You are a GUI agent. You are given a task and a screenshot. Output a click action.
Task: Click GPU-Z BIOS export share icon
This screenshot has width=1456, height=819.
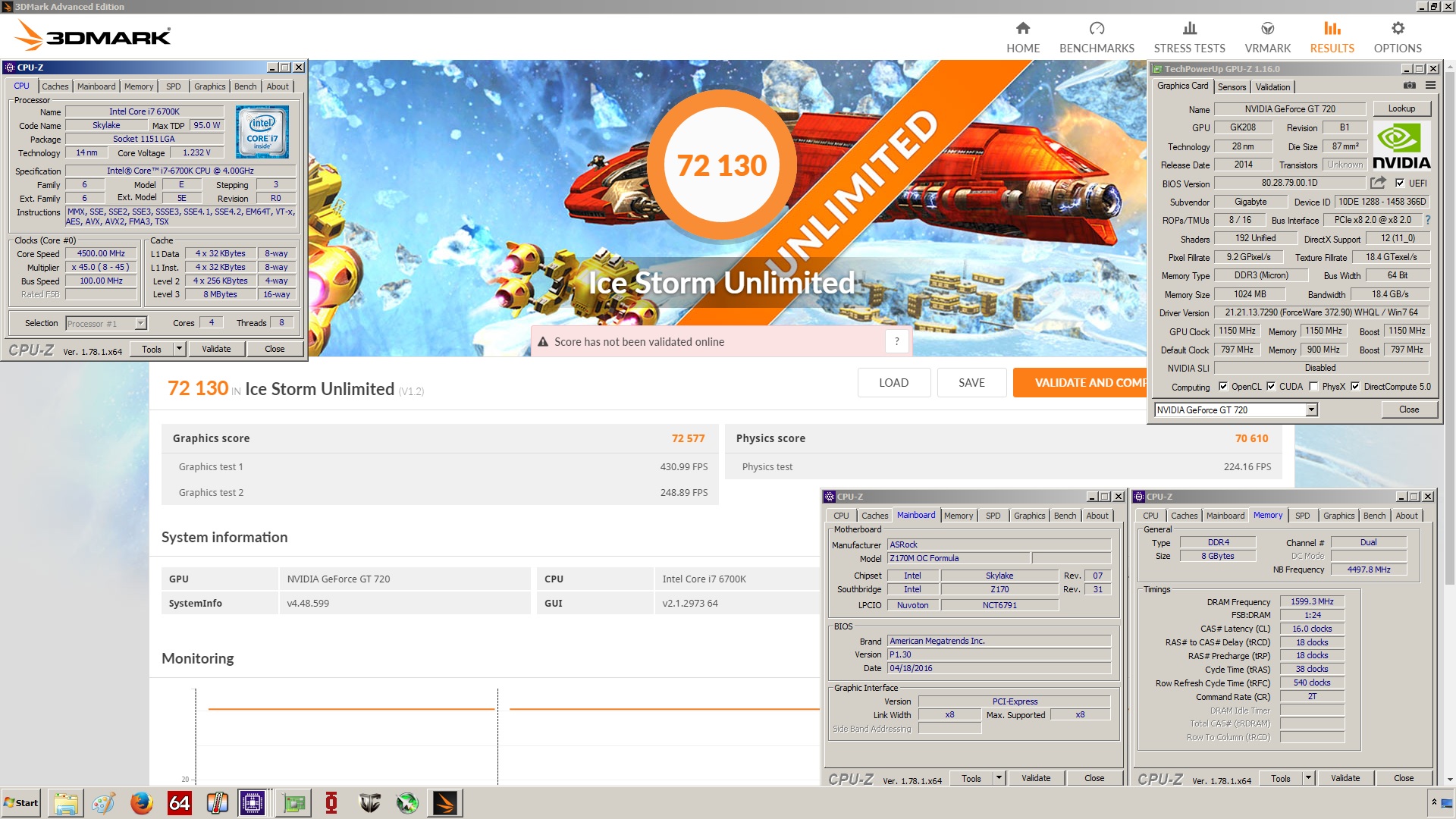pos(1378,183)
